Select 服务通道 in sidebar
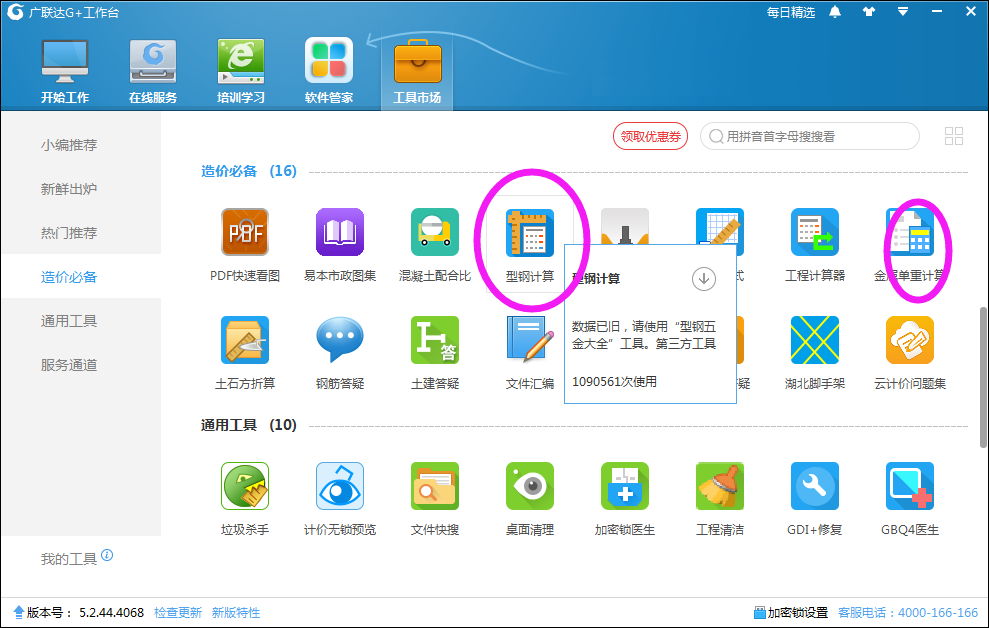Screen dimensions: 989x628 [x=69, y=365]
